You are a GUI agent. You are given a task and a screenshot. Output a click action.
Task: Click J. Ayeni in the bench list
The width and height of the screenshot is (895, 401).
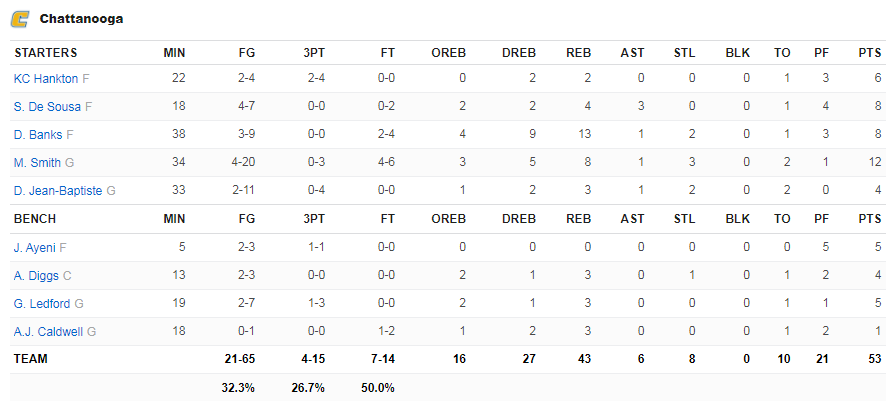coord(34,248)
